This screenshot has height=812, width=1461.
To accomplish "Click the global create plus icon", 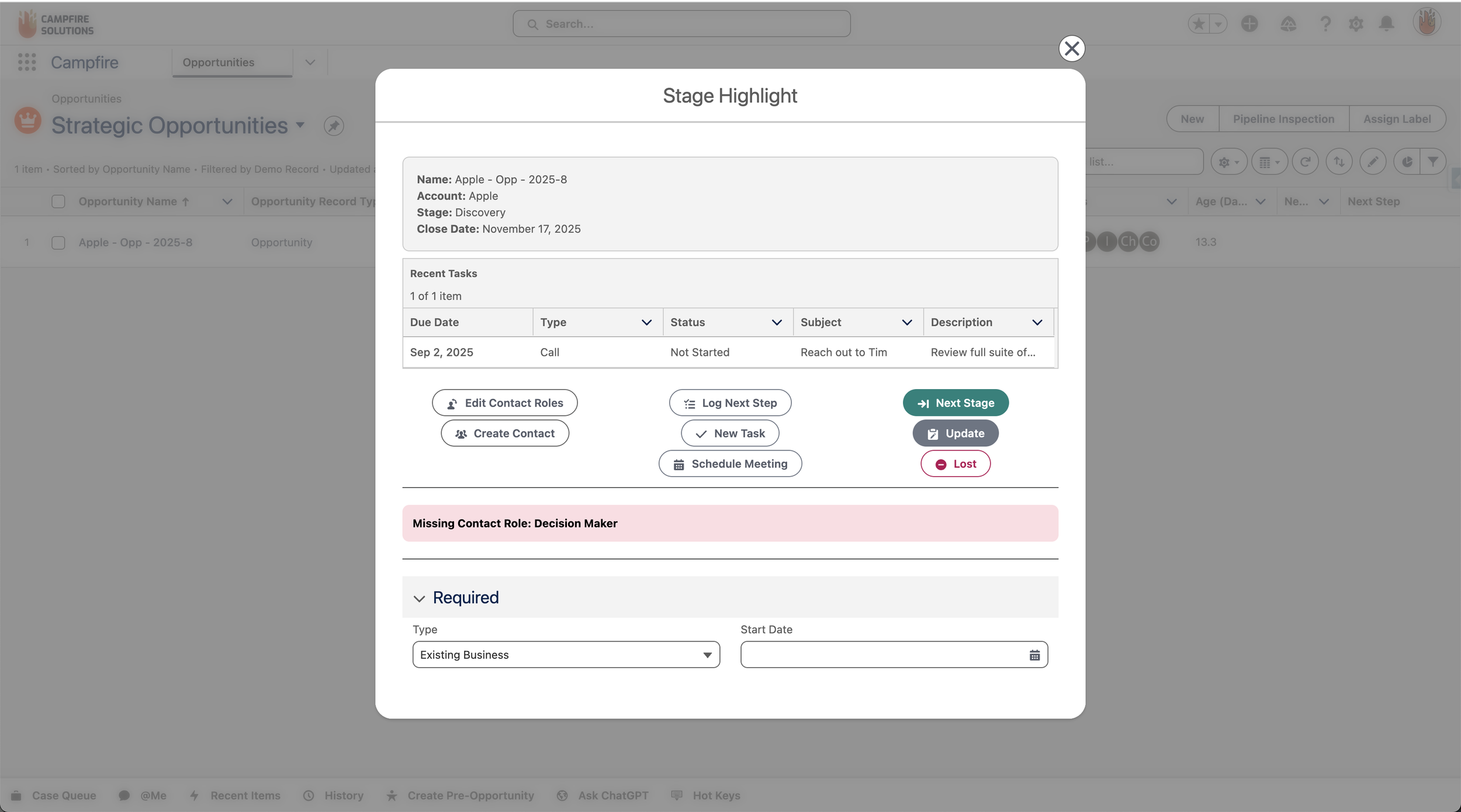I will [1249, 23].
